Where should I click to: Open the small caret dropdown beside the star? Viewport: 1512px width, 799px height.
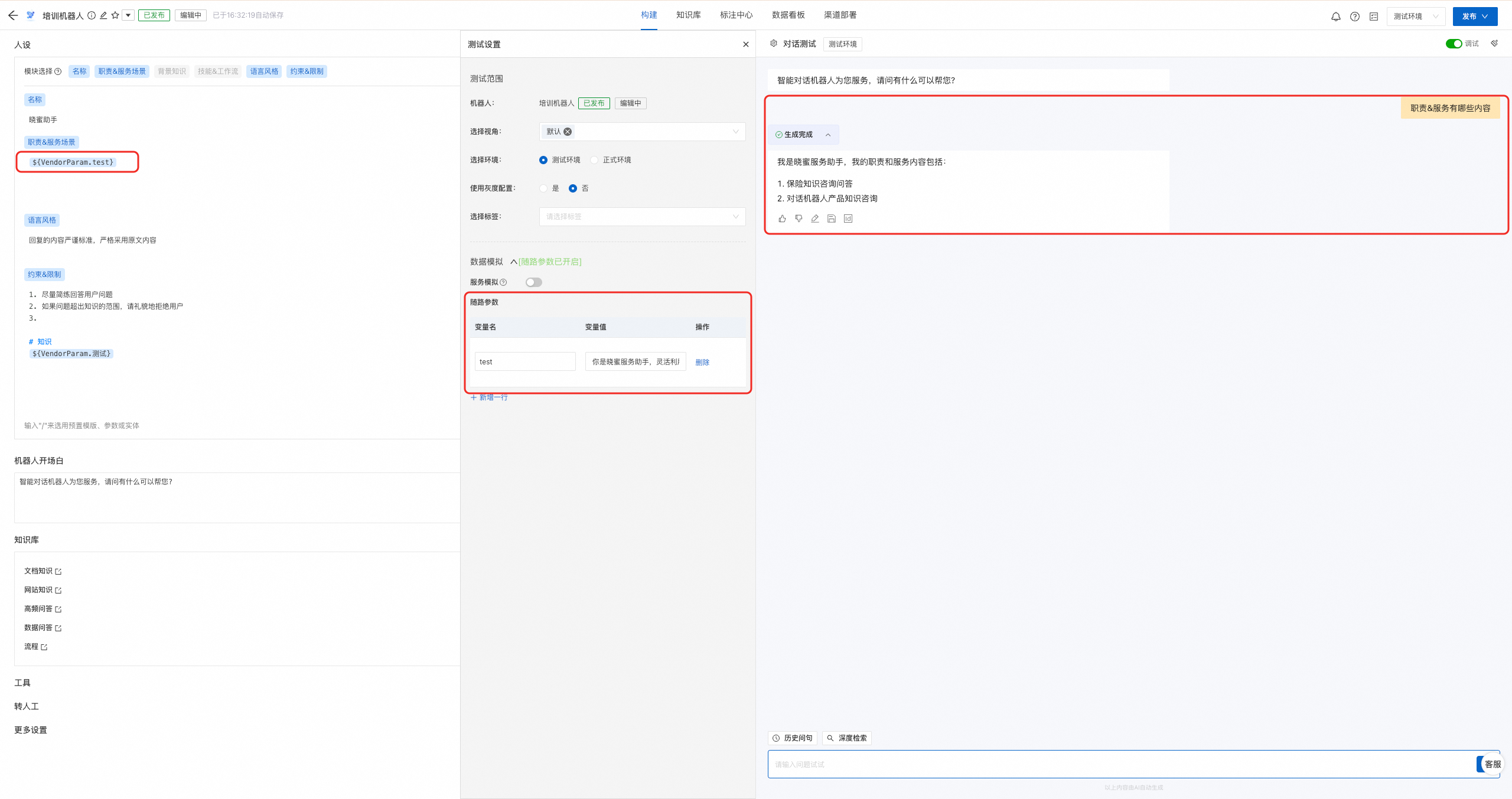(x=128, y=15)
